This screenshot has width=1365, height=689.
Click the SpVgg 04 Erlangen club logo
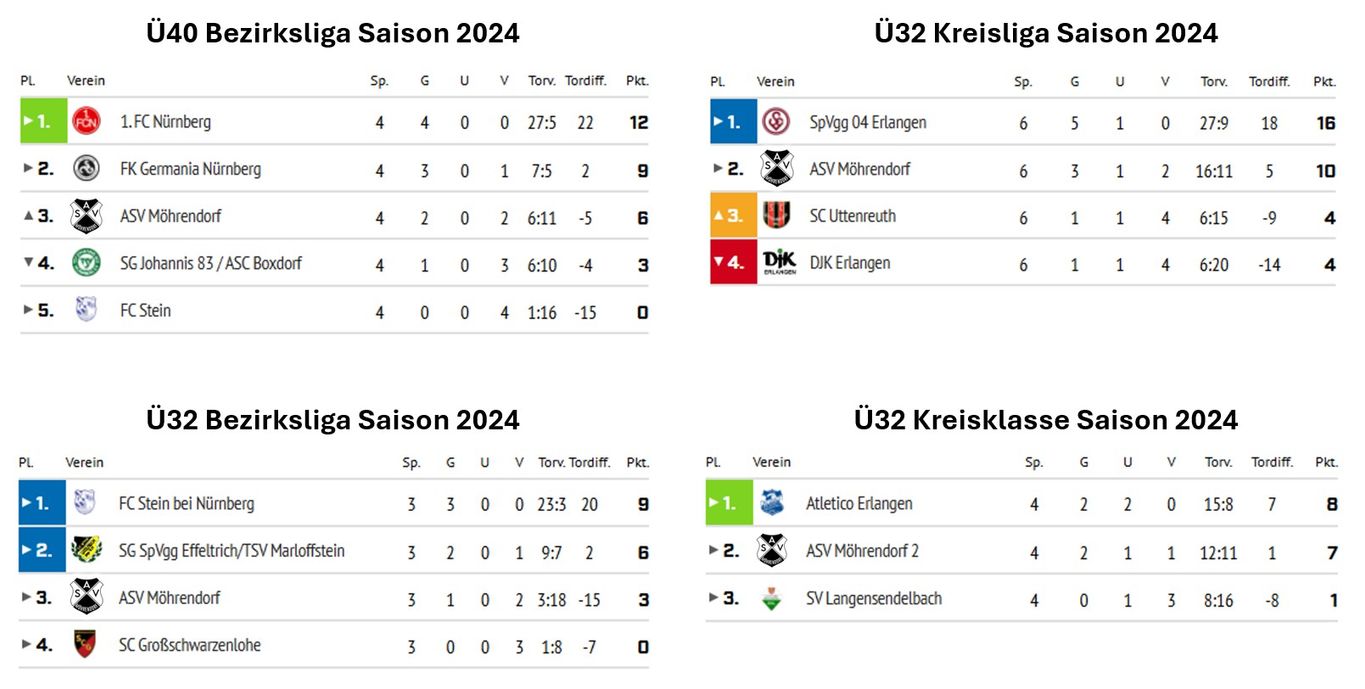pyautogui.click(x=776, y=122)
